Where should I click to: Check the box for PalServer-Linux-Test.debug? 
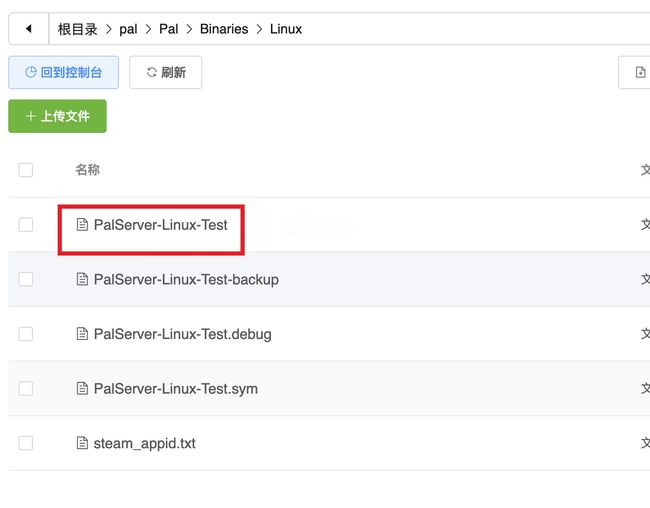click(26, 334)
